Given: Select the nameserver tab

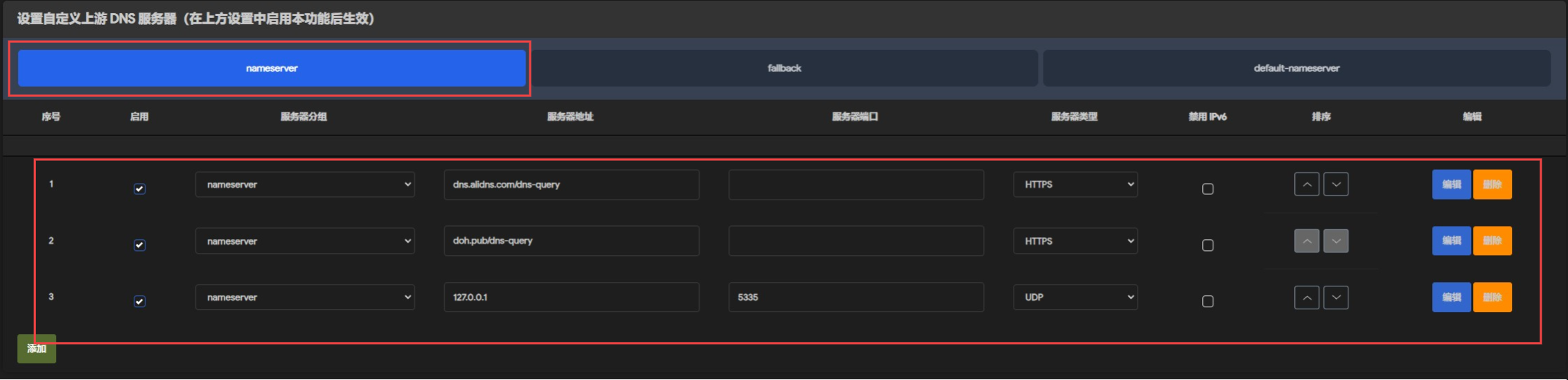Looking at the screenshot, I should (272, 68).
